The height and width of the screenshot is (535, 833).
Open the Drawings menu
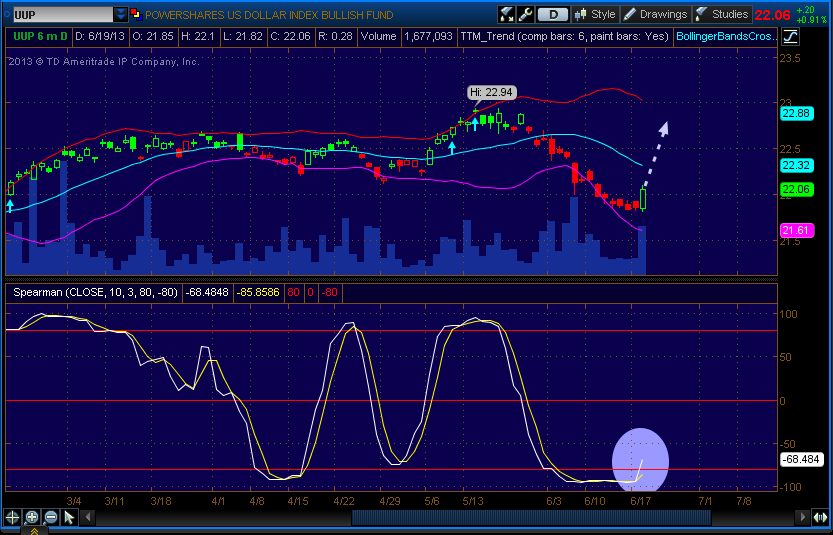coord(656,14)
